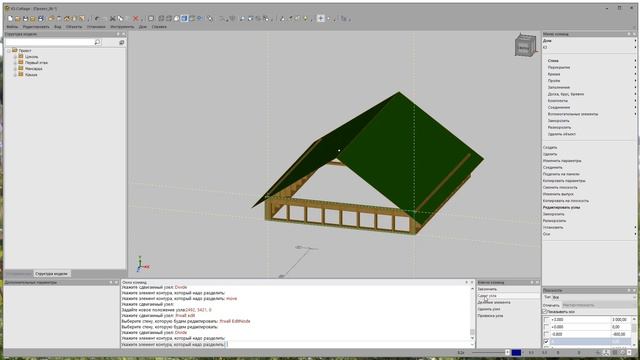This screenshot has height=360, width=640.
Task: Click 'Удалить узел' command
Action: coord(489,309)
